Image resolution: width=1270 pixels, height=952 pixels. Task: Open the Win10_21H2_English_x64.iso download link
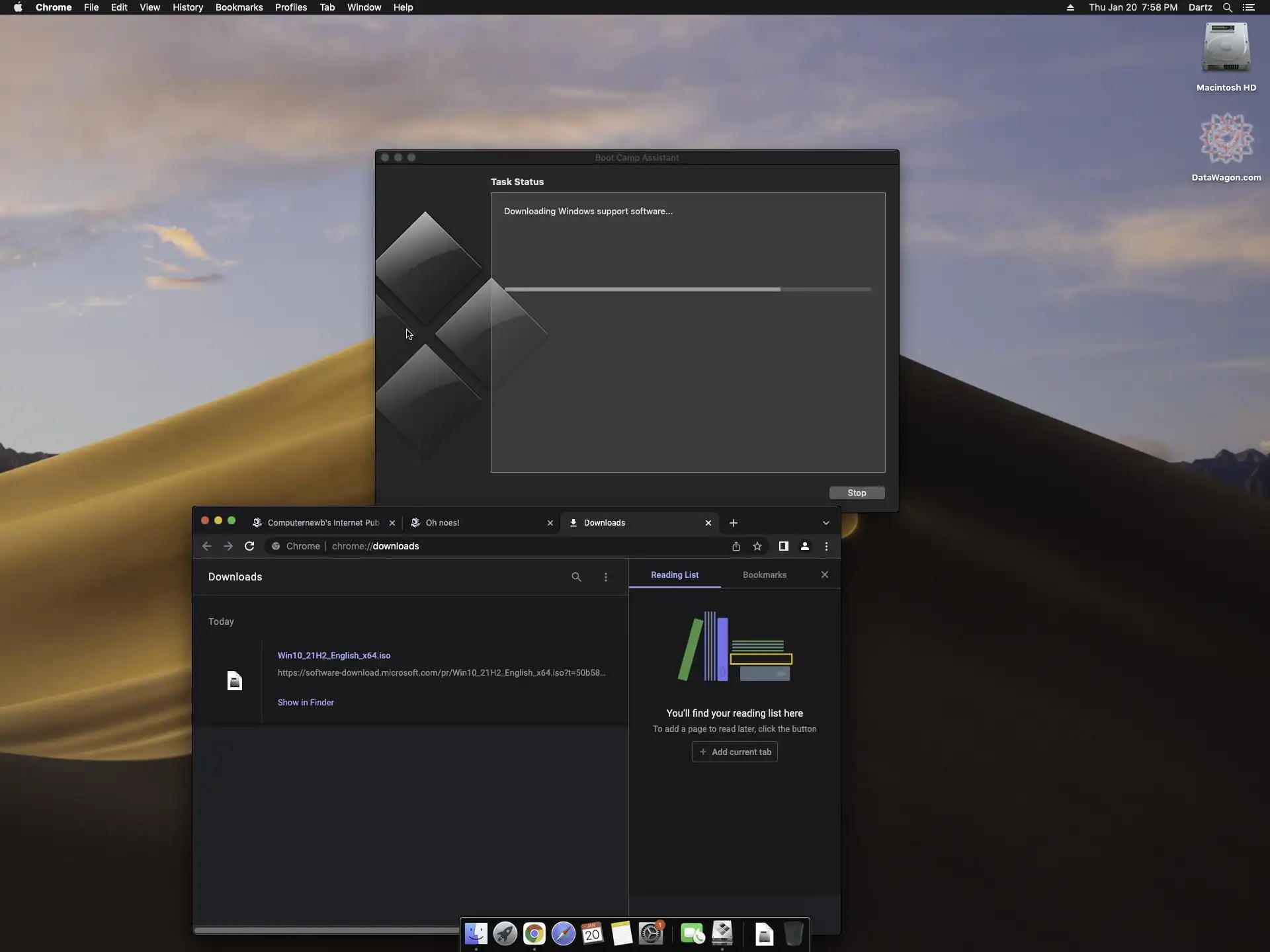pos(334,656)
